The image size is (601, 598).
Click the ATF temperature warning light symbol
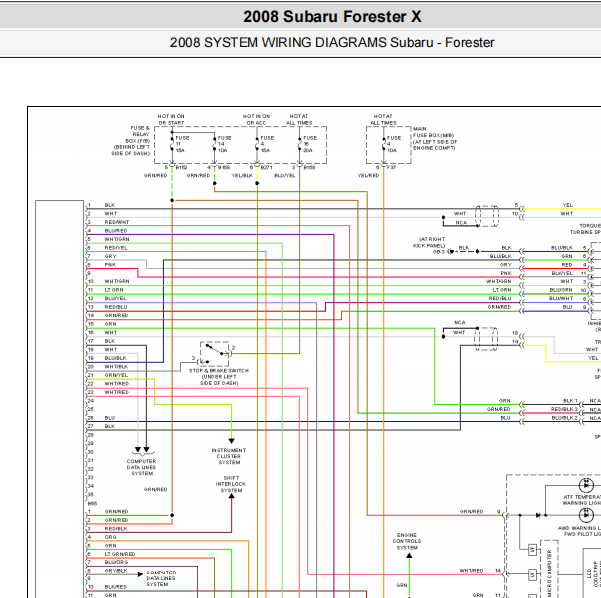[x=586, y=485]
